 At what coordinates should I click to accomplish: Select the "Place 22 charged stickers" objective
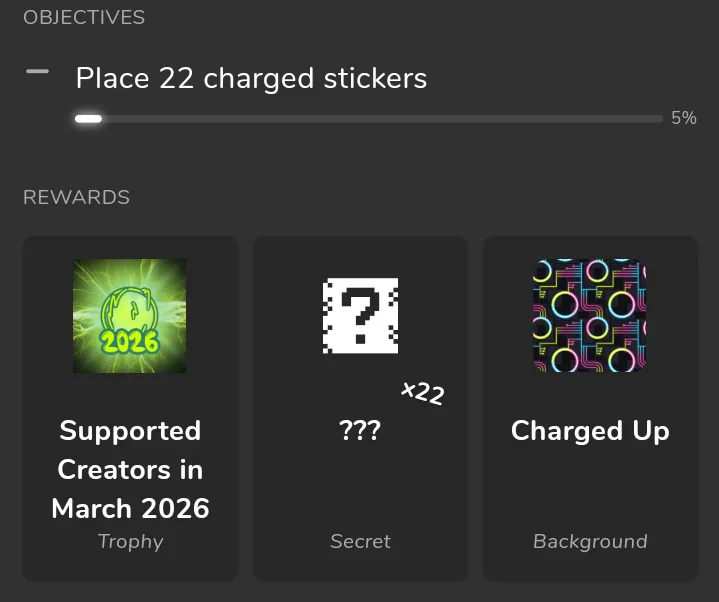pos(251,78)
